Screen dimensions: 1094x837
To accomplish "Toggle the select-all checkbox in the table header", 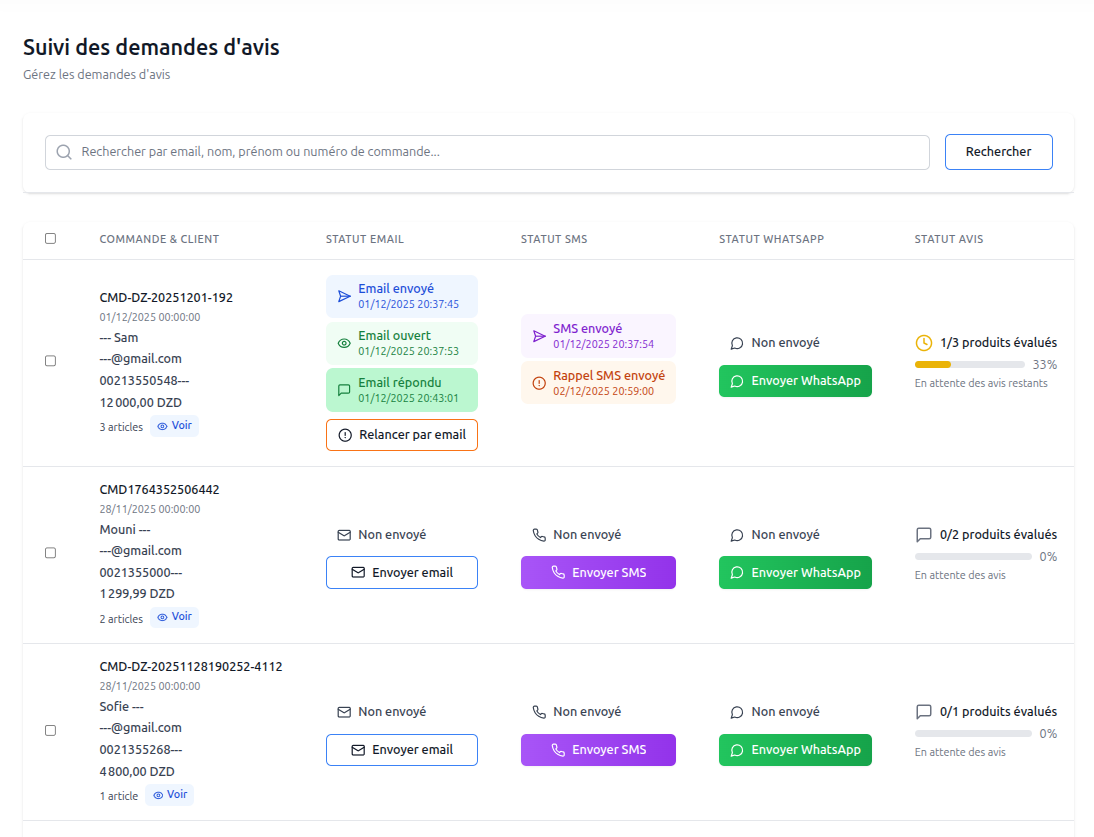I will [51, 238].
